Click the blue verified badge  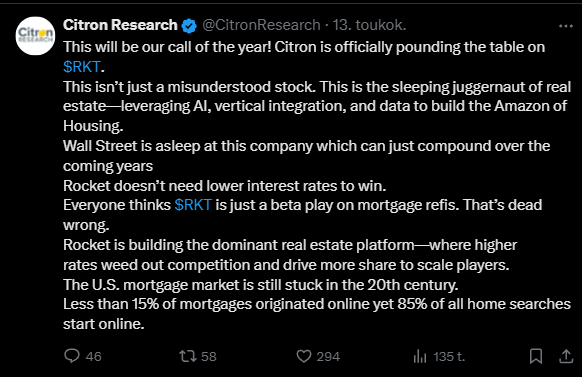(x=189, y=26)
